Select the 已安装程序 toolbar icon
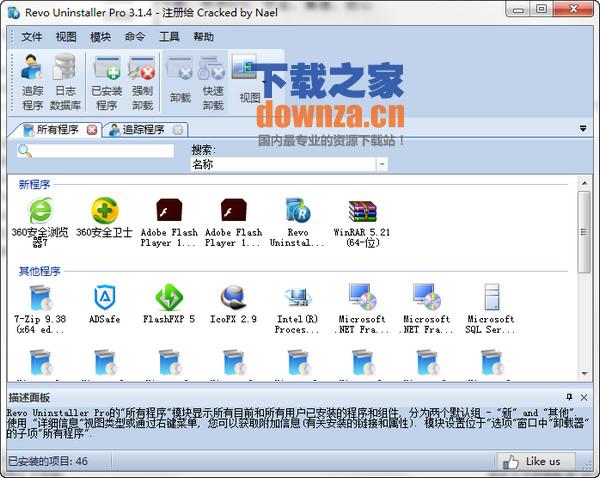This screenshot has width=600, height=478. pyautogui.click(x=106, y=81)
